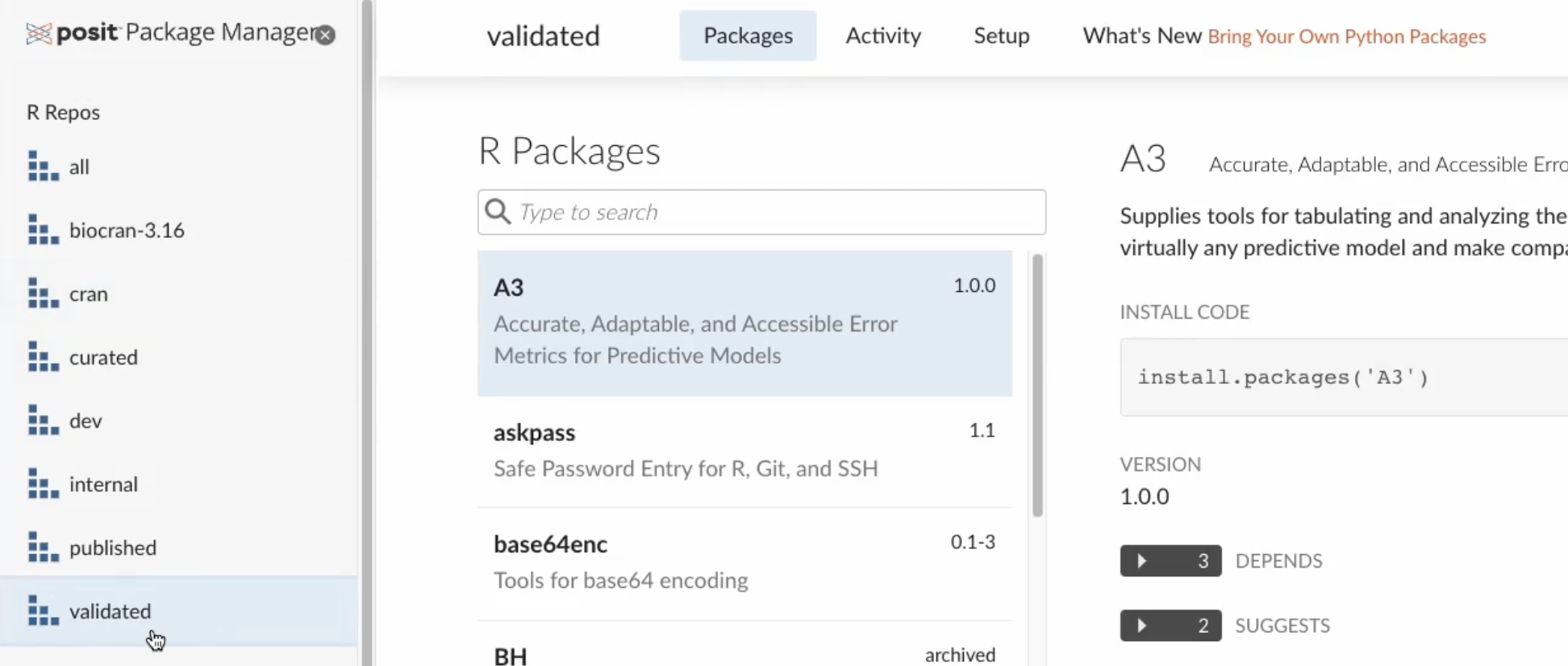Click the package list scrollbar
1568x666 pixels.
pos(1037,385)
